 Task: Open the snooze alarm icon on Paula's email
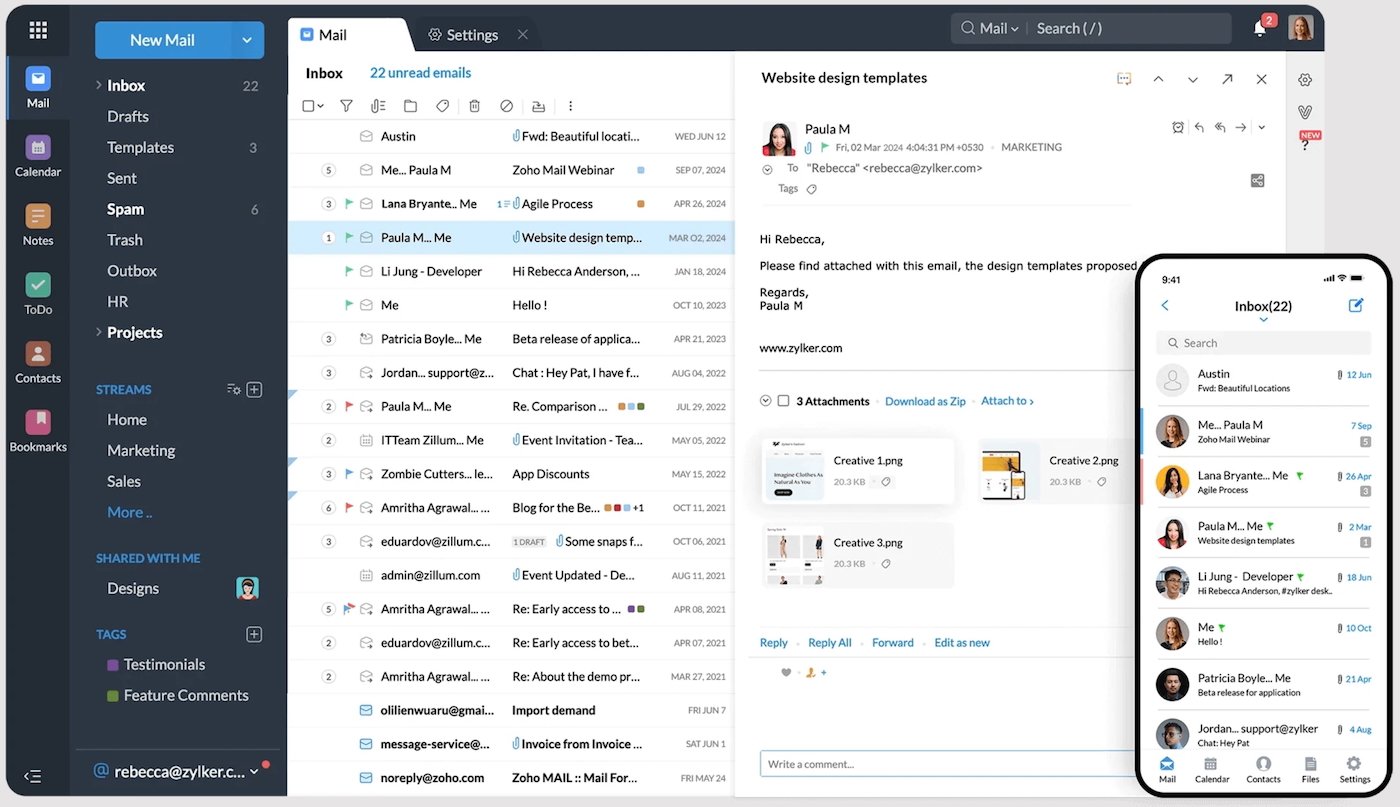(1178, 127)
